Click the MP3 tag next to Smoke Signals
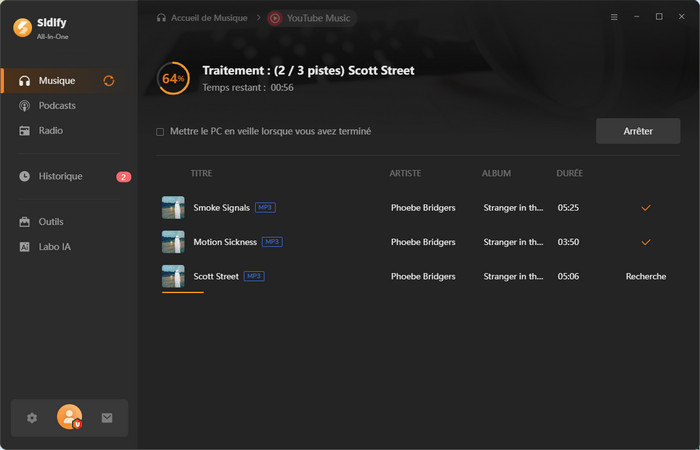700x450 pixels. coord(265,207)
